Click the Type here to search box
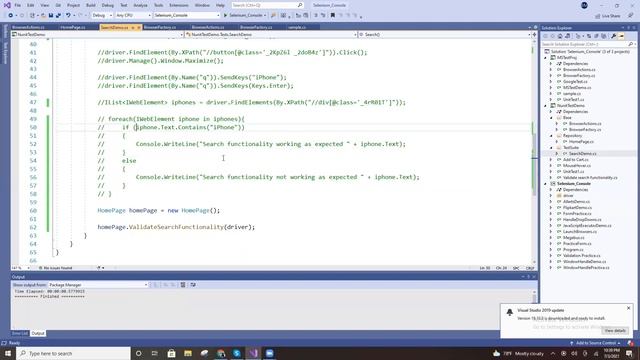 pos(73,353)
